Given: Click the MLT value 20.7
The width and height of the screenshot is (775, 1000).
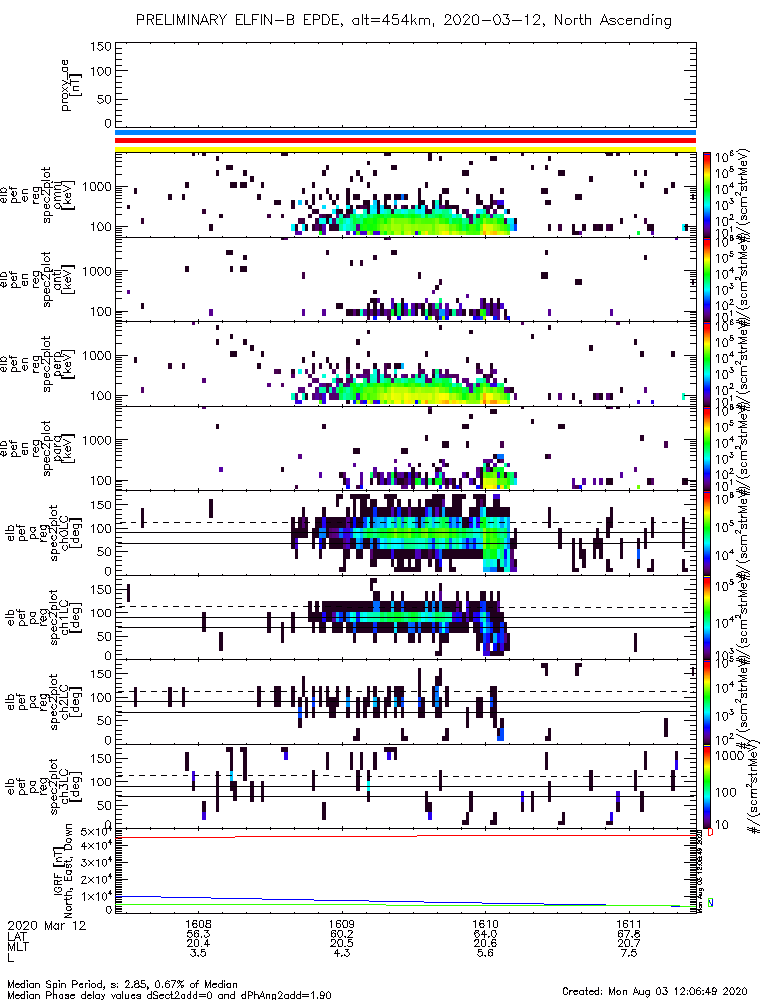Looking at the screenshot, I should [629, 944].
